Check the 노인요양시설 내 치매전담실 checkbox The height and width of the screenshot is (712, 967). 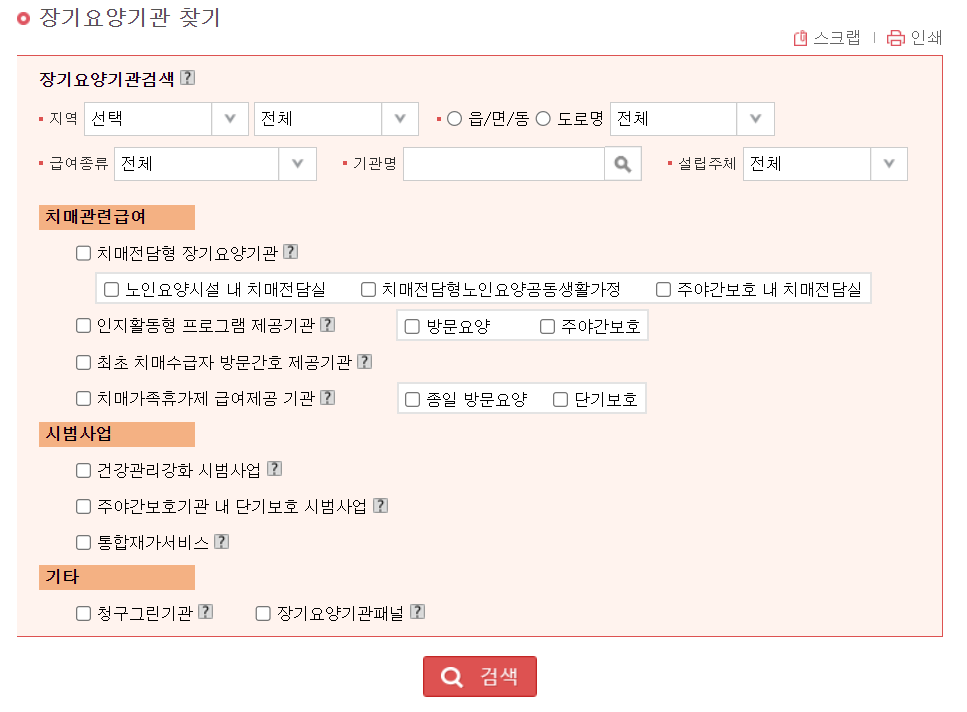(x=110, y=289)
